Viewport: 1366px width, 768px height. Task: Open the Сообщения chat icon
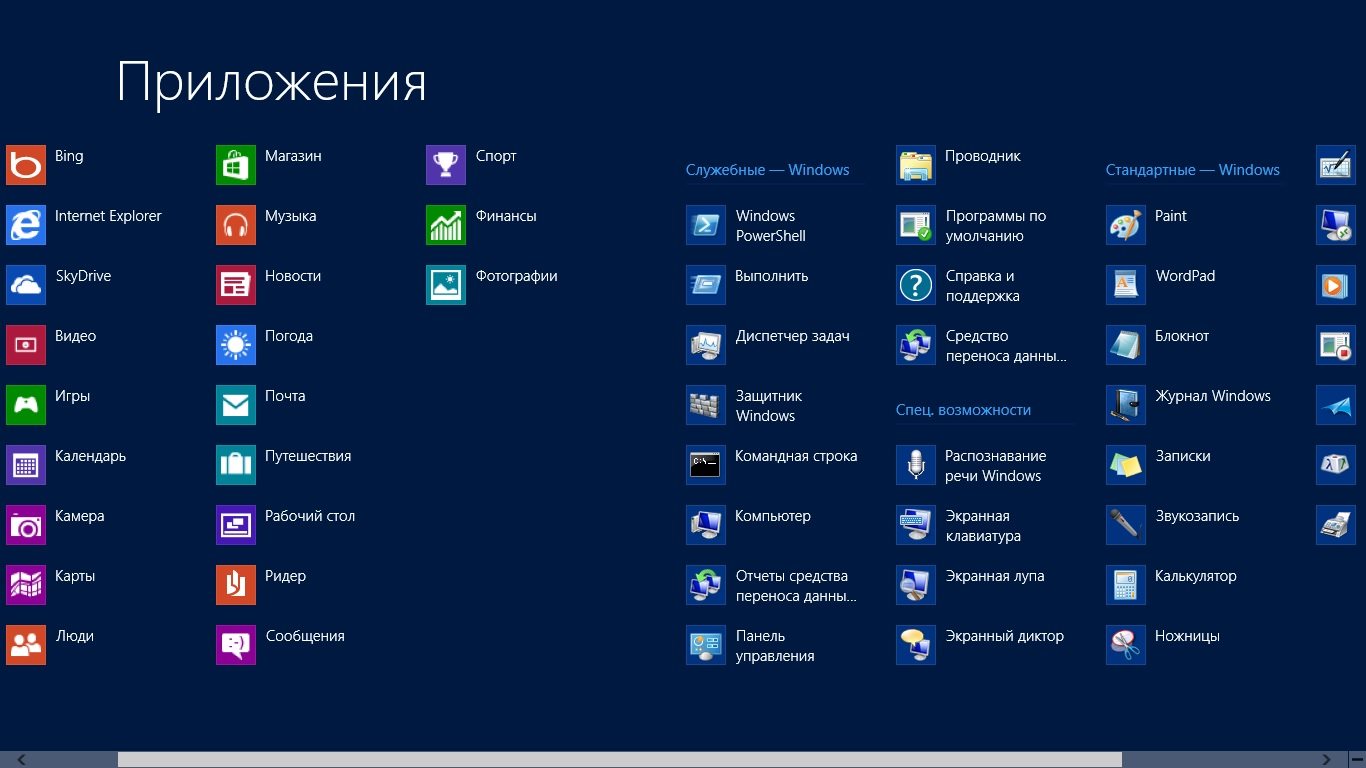[x=236, y=645]
